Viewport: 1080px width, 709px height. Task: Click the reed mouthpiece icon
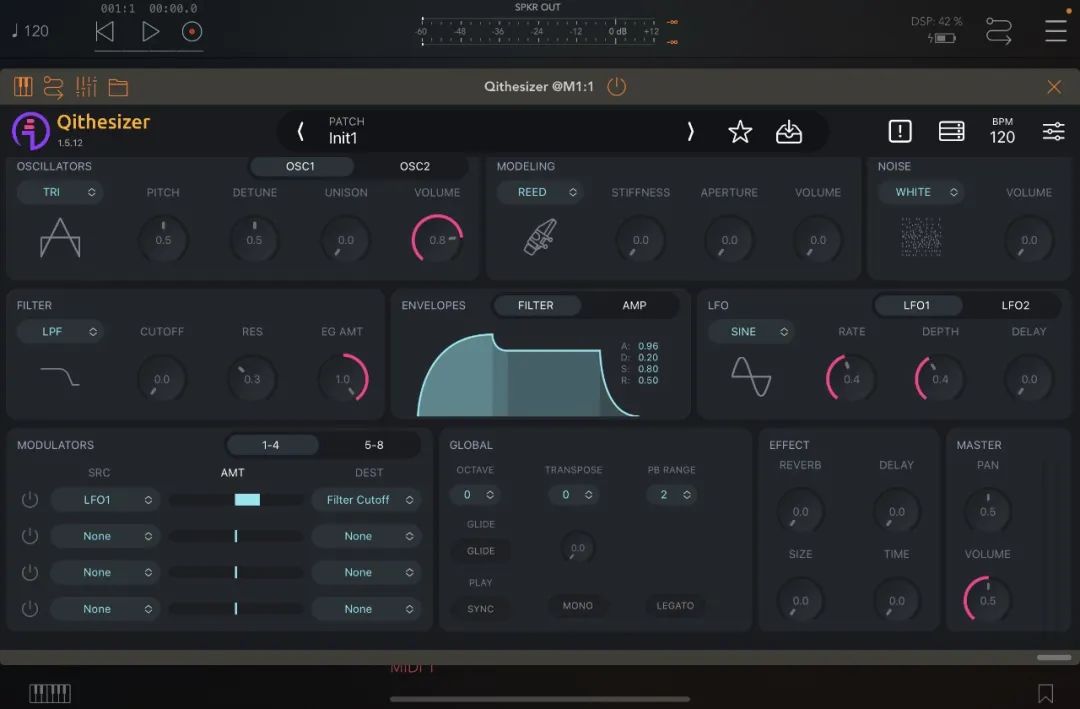pyautogui.click(x=540, y=237)
